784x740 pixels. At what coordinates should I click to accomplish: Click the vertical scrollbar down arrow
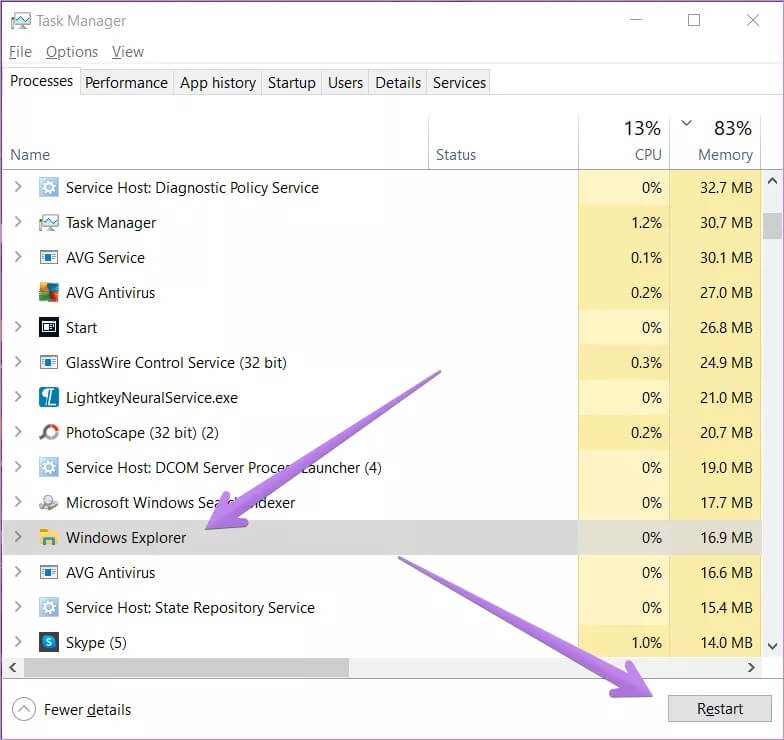[x=772, y=646]
